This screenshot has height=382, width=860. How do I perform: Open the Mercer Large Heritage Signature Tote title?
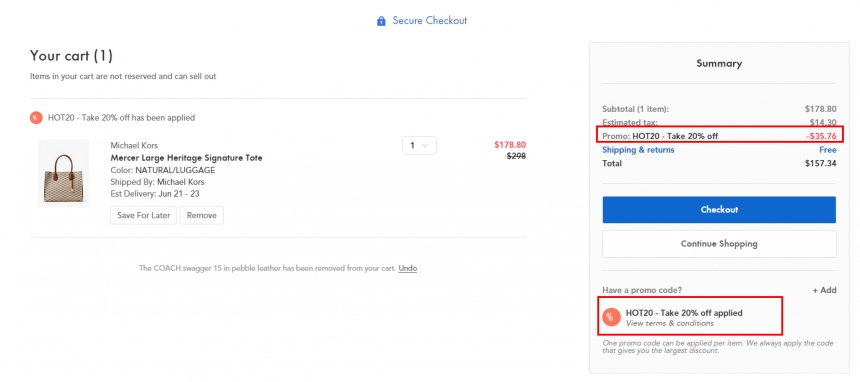coord(186,158)
